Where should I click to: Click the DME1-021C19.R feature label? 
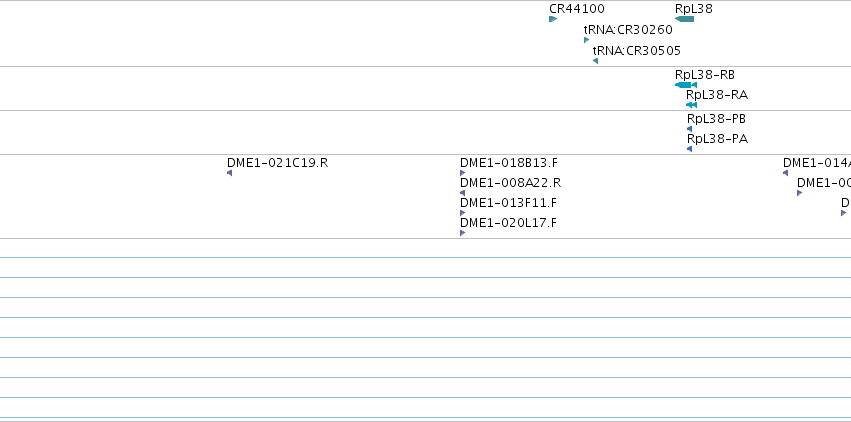click(x=277, y=163)
